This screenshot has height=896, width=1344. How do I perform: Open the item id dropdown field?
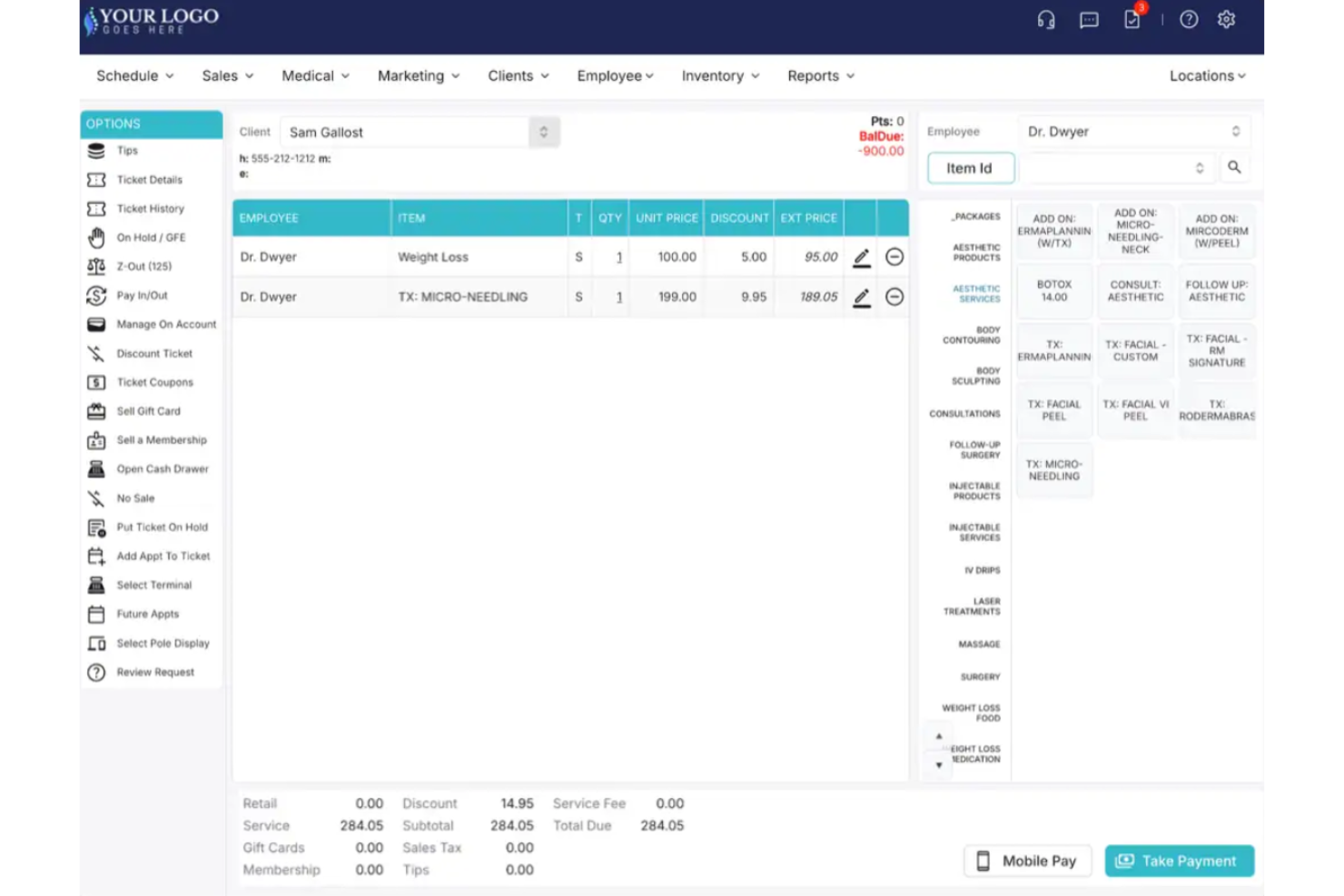click(x=1118, y=168)
